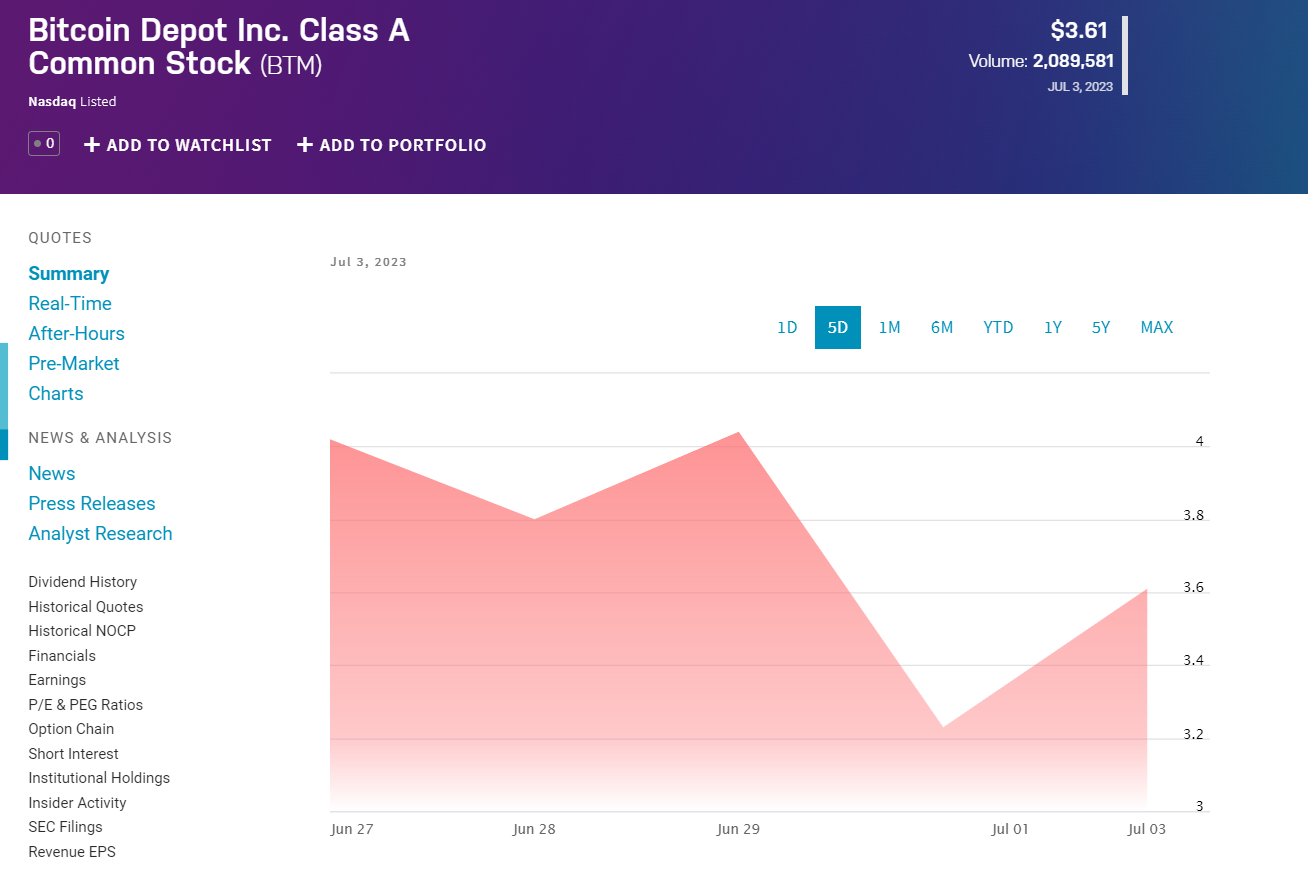Switch chart to 5Y range
The height and width of the screenshot is (873, 1308).
(x=1101, y=328)
